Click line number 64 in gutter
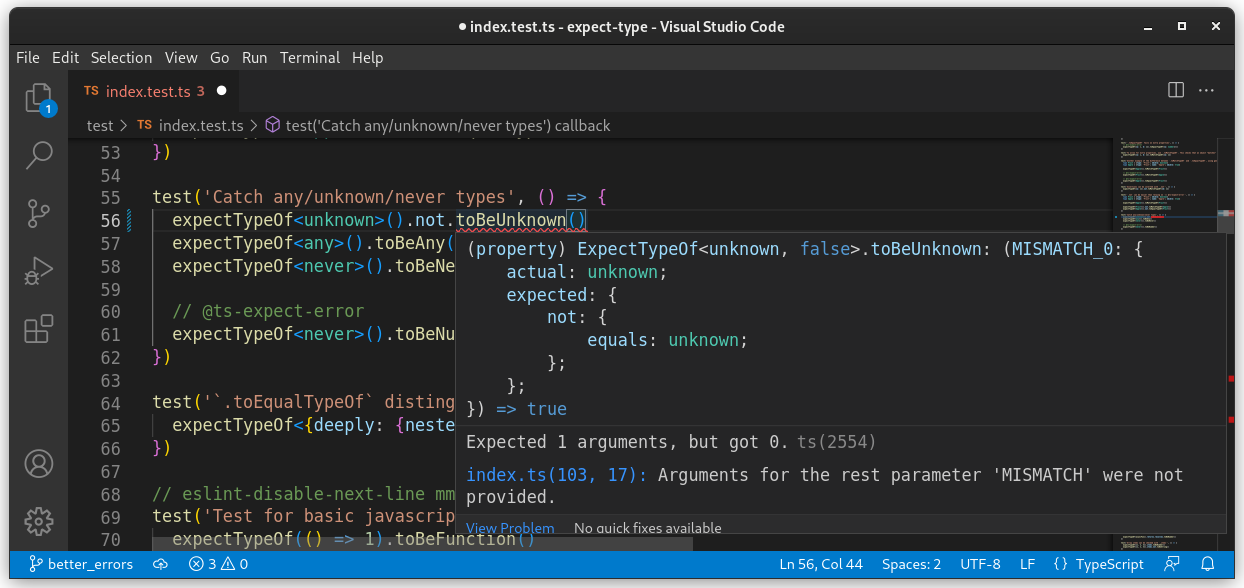The height and width of the screenshot is (588, 1244). [111, 403]
